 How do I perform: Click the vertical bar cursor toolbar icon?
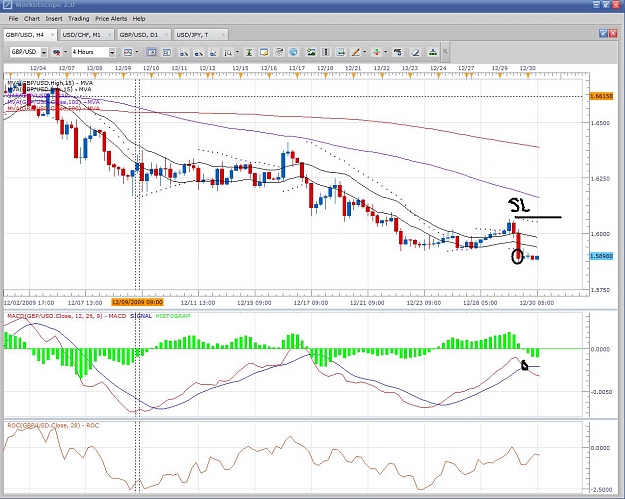pyautogui.click(x=326, y=52)
